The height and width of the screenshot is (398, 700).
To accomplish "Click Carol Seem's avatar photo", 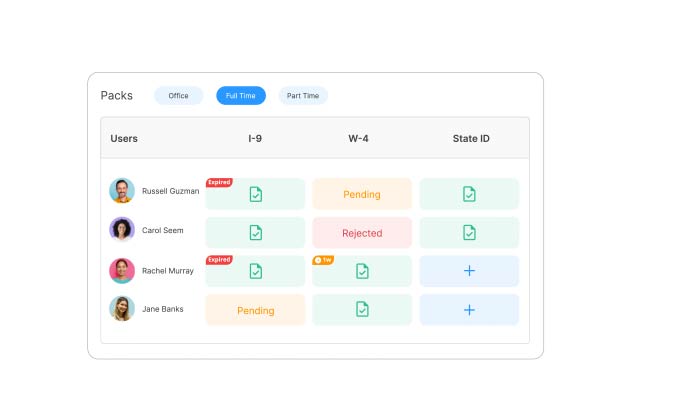I will click(122, 229).
